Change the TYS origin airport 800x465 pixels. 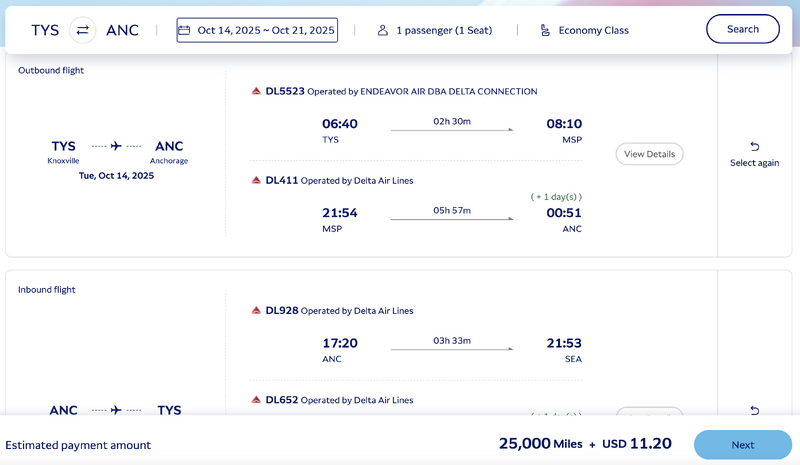click(43, 30)
